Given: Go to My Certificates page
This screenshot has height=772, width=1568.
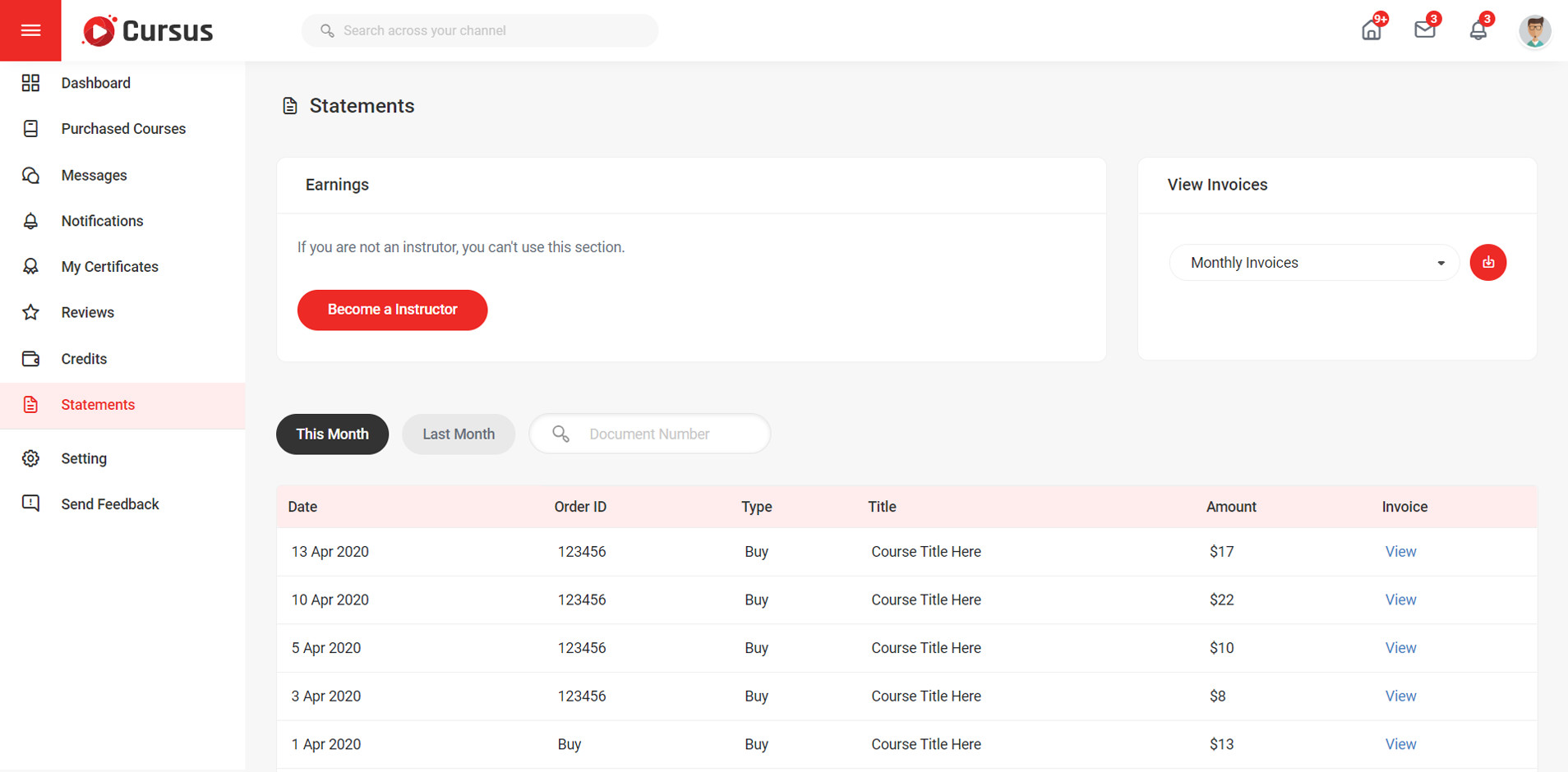Looking at the screenshot, I should 109,267.
